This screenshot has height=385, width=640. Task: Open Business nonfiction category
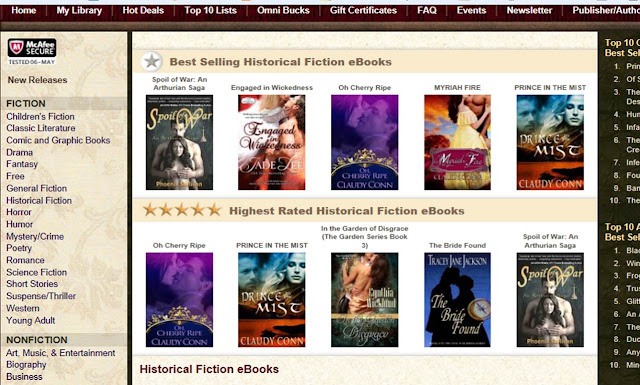(x=24, y=376)
